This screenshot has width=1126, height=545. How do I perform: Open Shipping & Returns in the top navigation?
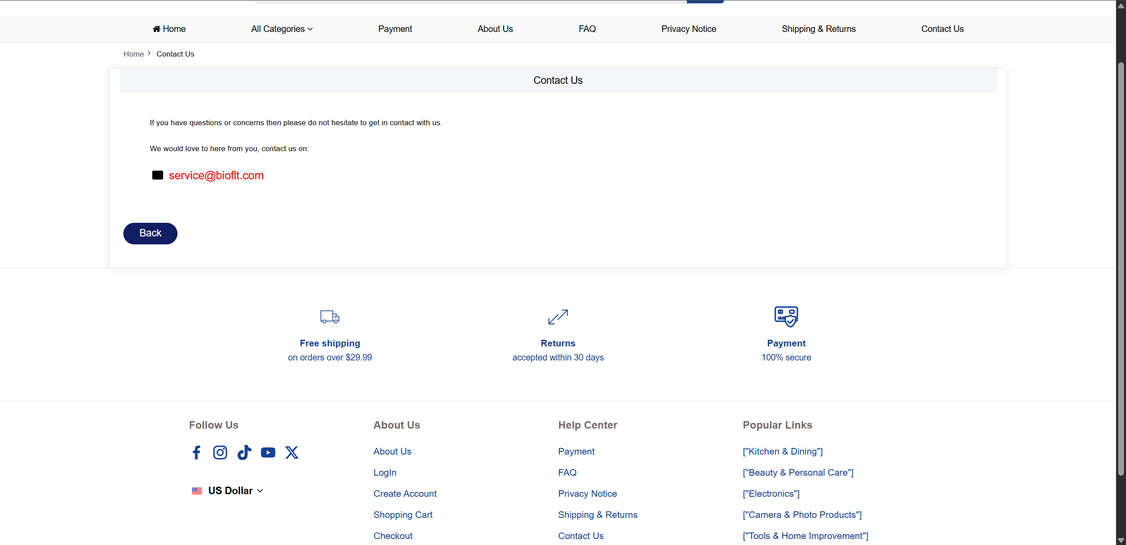[819, 29]
